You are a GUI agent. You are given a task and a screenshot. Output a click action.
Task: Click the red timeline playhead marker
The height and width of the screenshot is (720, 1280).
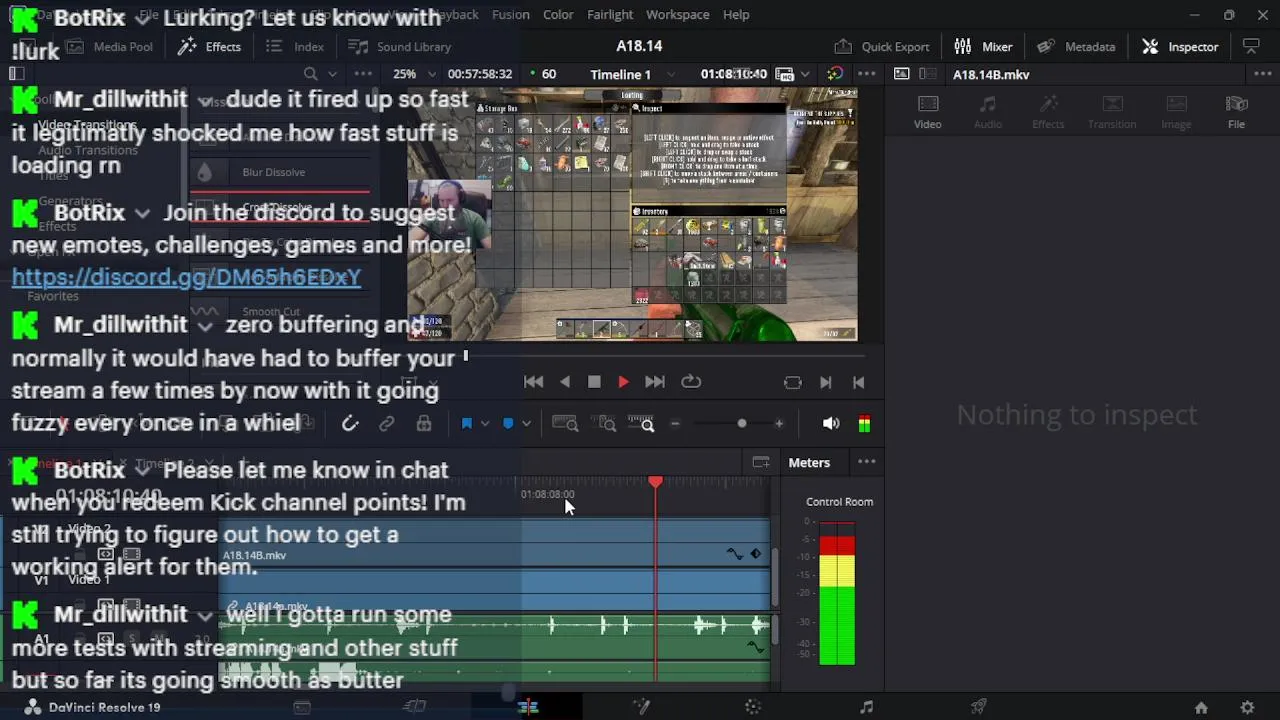click(x=655, y=482)
